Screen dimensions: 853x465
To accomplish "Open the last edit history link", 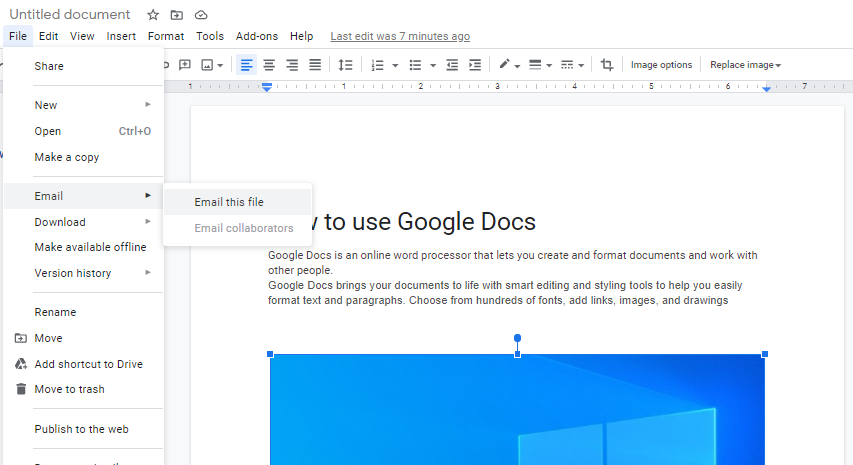I will pos(400,37).
